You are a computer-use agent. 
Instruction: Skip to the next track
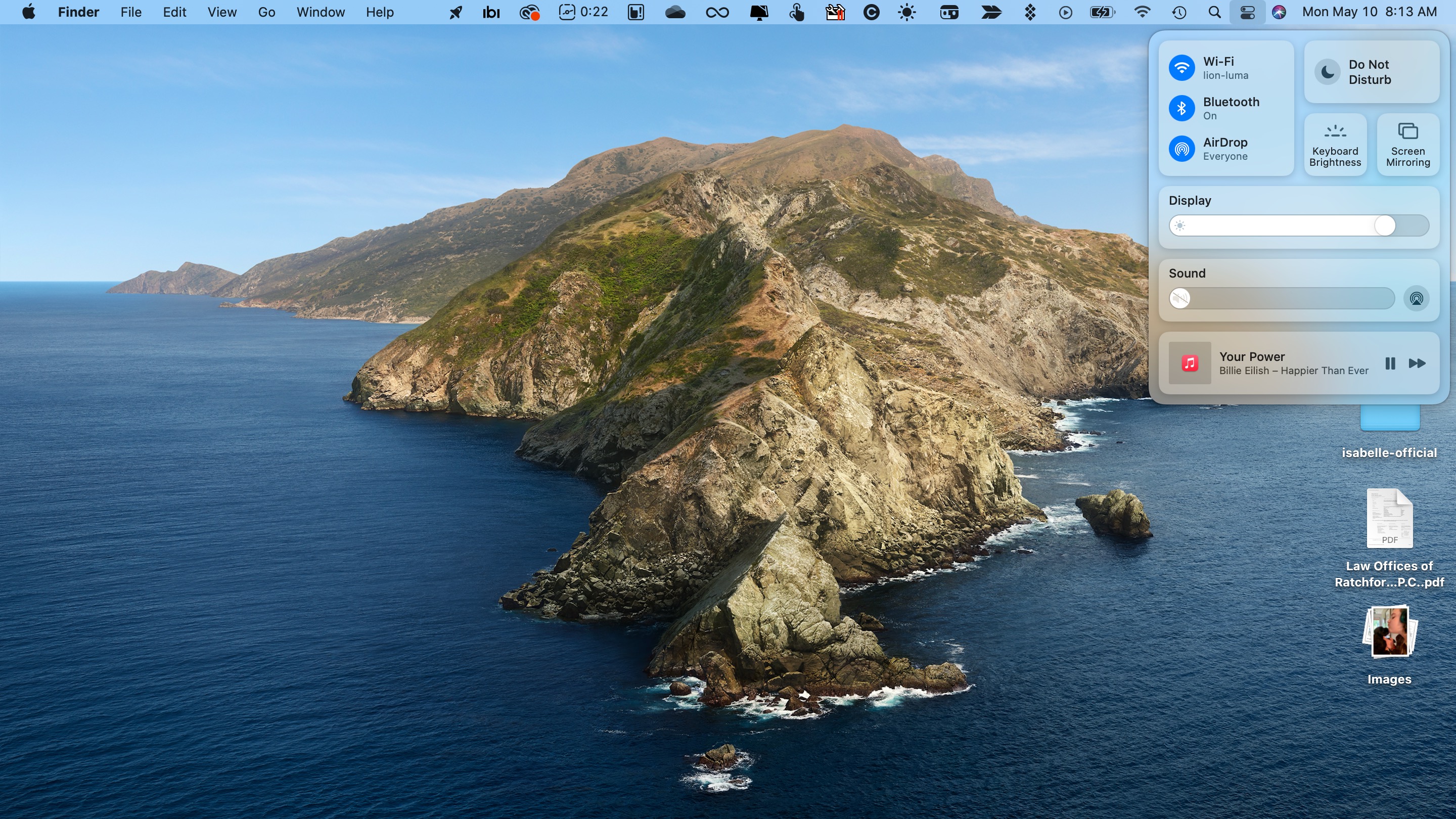coord(1418,363)
